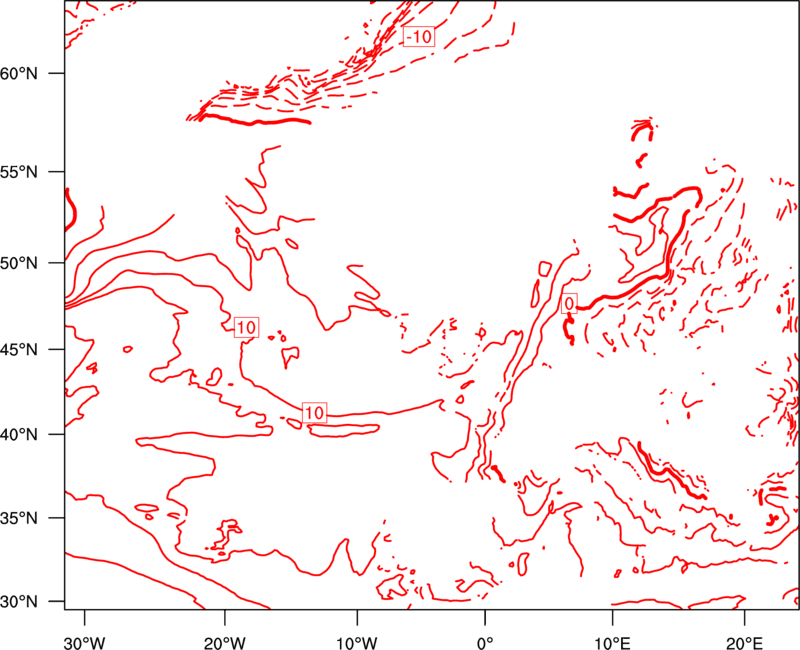Click the 45°N latitude axis label
Screen dimensions: 800x650
[19, 350]
